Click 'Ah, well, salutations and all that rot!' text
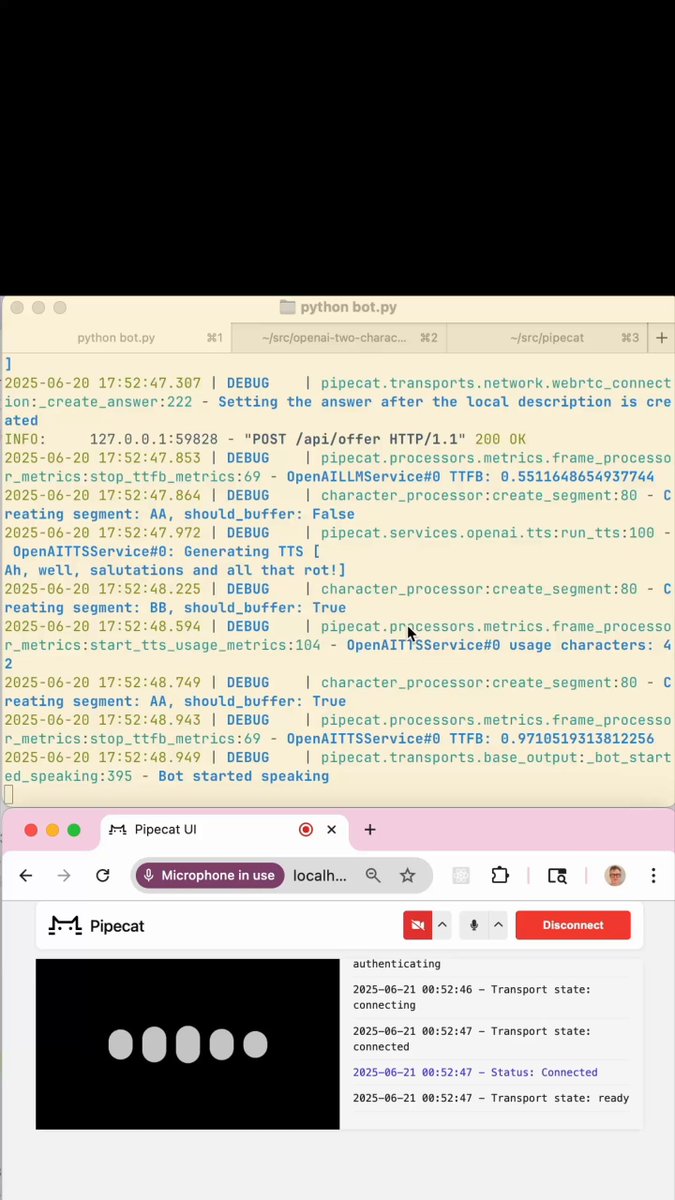Image resolution: width=675 pixels, height=1200 pixels. 175,570
